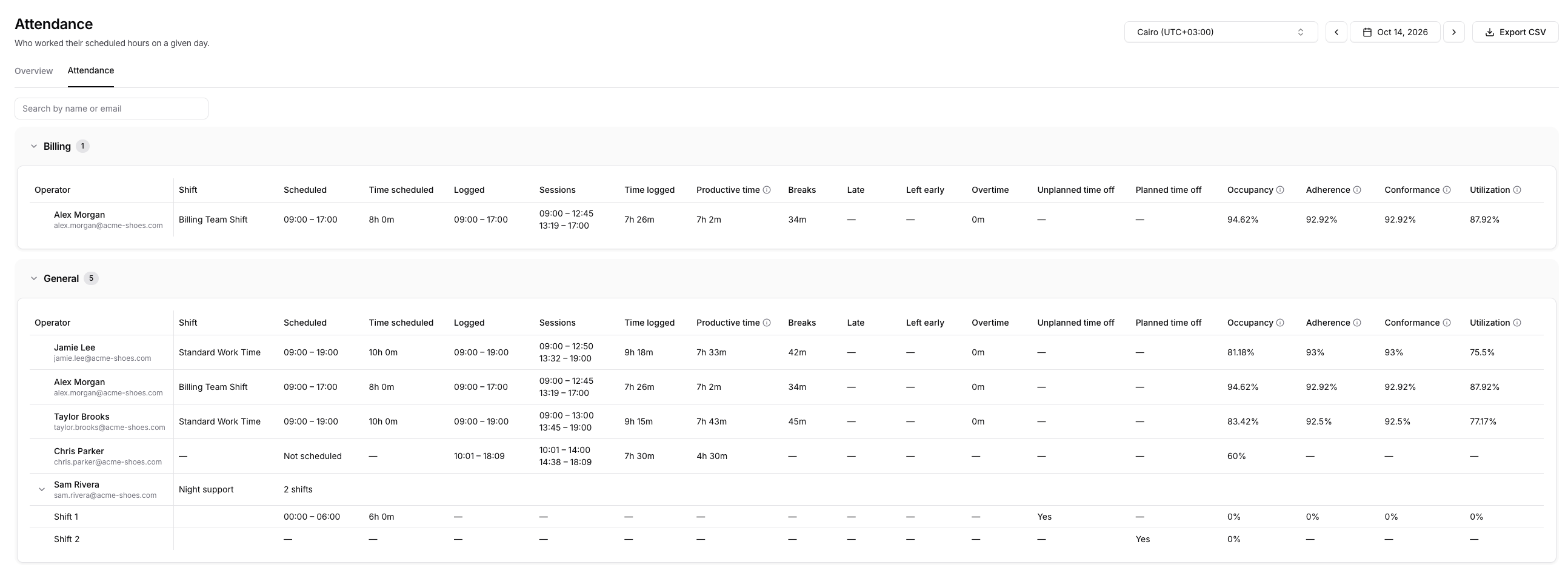Show Occupancy info icon in Billing table
This screenshot has height=567, width=1568.
pyautogui.click(x=1280, y=190)
